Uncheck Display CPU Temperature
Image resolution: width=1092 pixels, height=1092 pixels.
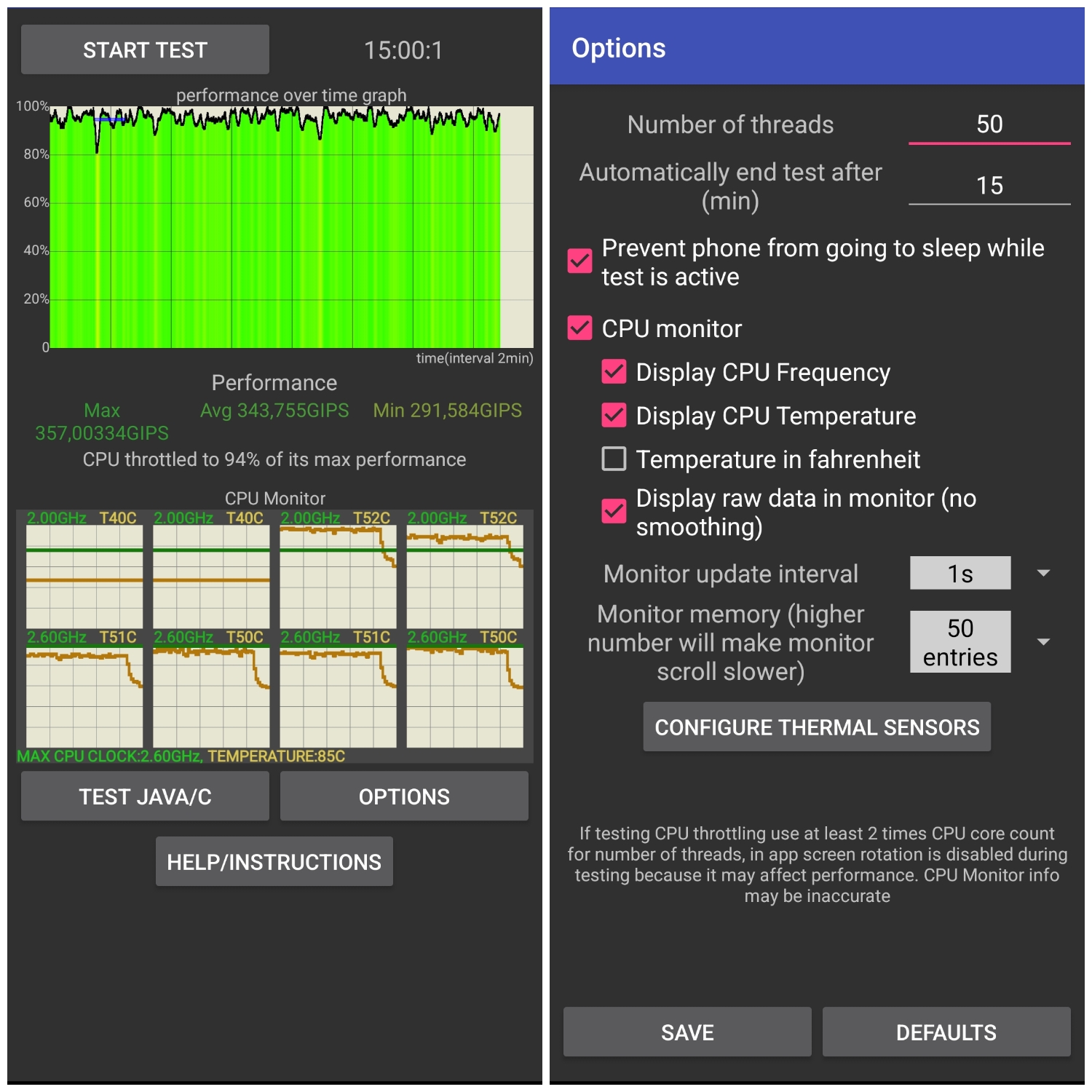pos(614,416)
